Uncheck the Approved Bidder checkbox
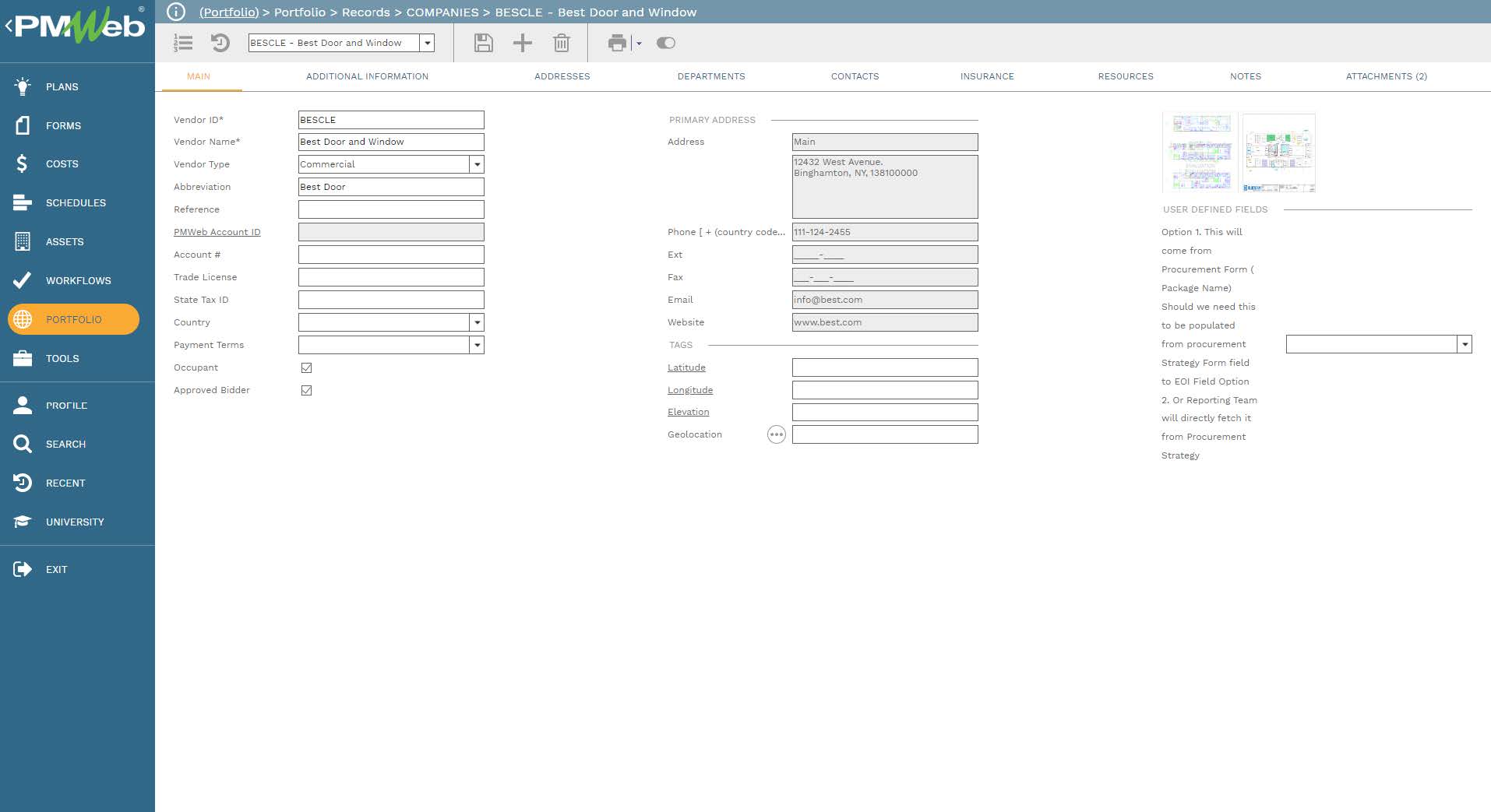 coord(306,390)
